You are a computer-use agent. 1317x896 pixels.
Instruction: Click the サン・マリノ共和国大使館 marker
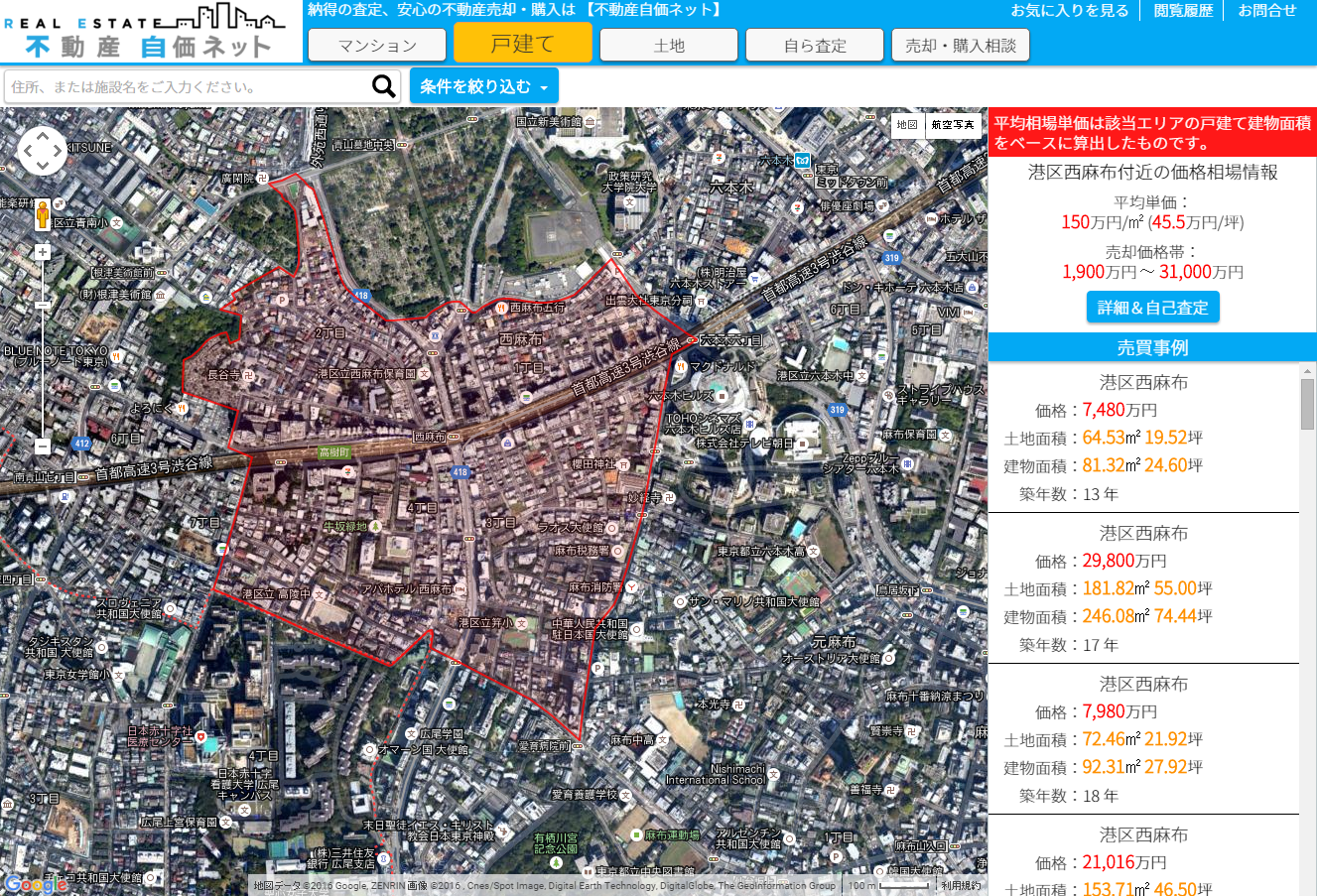point(680,601)
